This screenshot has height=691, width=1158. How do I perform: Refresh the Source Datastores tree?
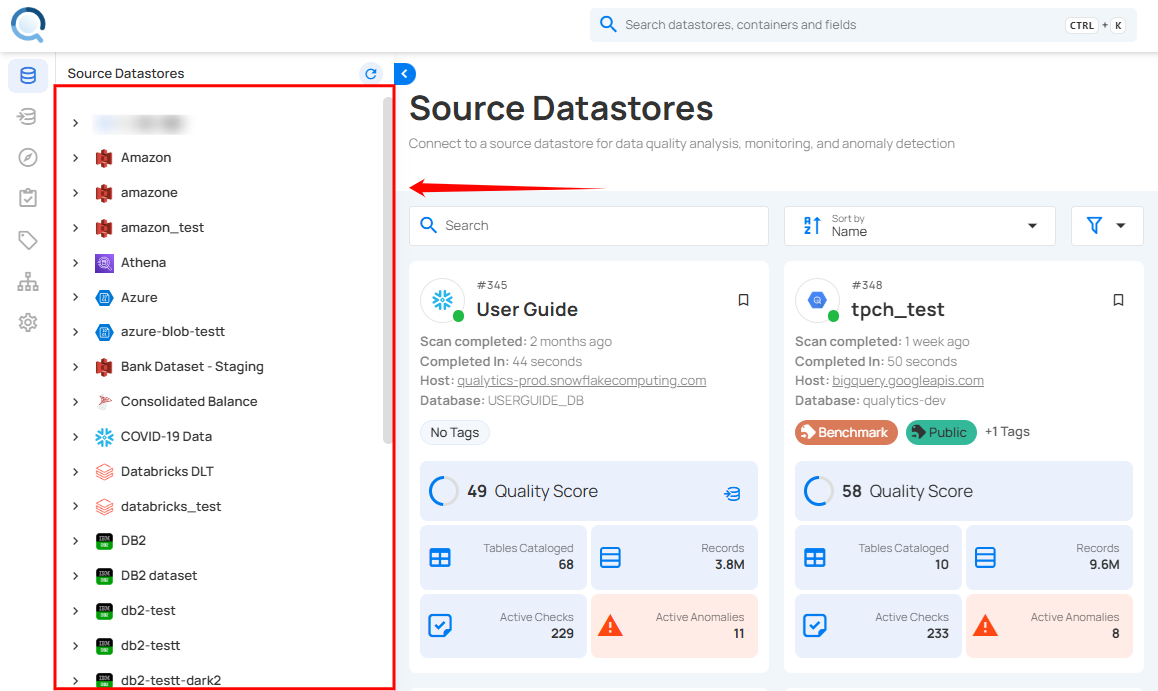(371, 73)
